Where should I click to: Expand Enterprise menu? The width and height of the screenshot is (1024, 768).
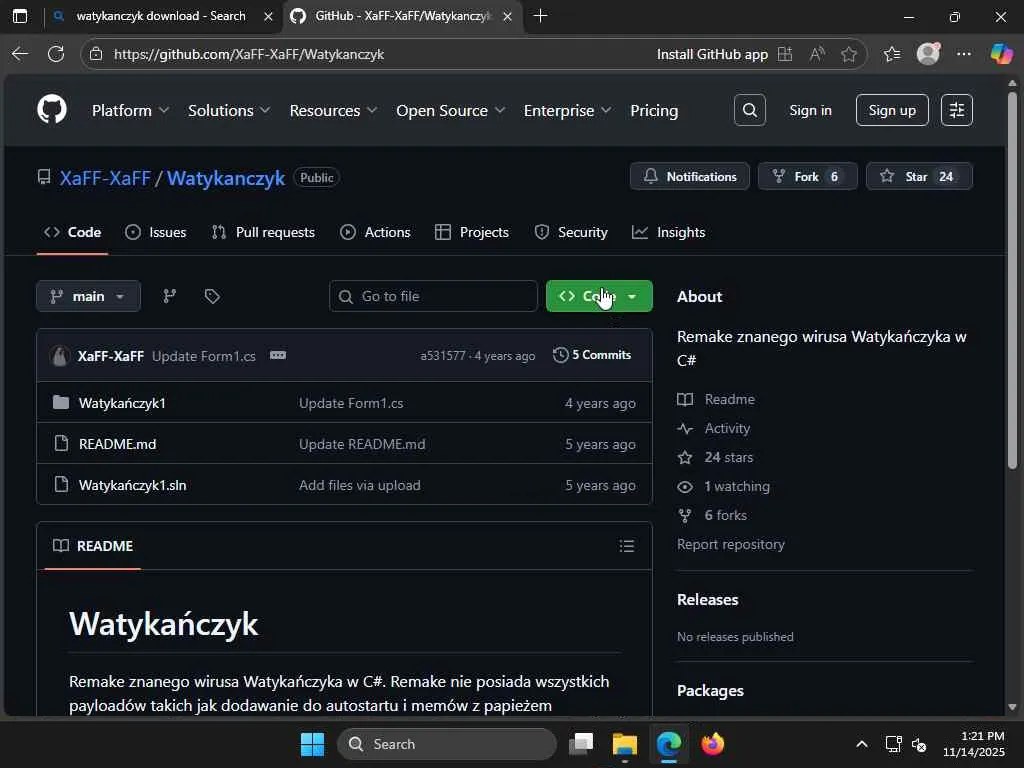pyautogui.click(x=568, y=110)
